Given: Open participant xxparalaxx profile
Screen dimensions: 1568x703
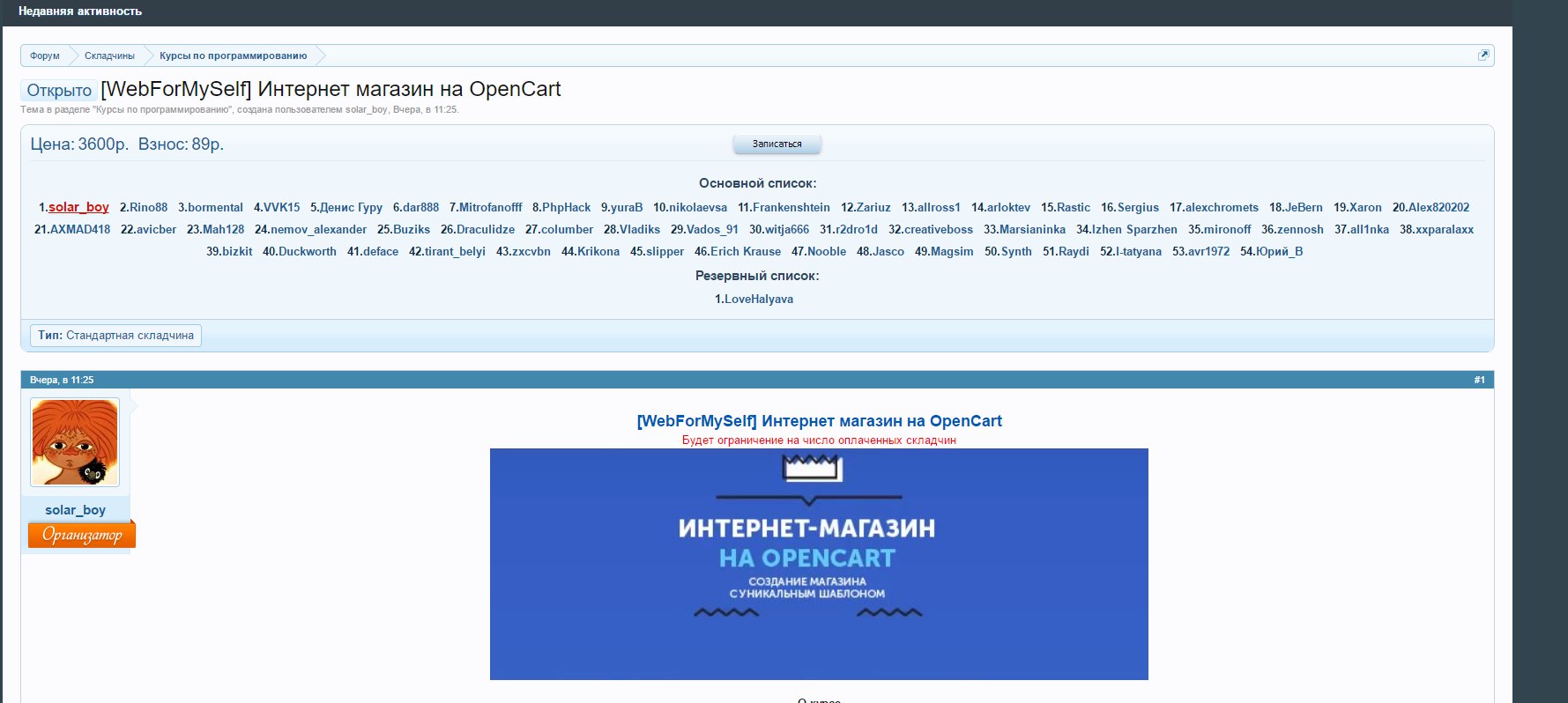Looking at the screenshot, I should tap(1445, 229).
